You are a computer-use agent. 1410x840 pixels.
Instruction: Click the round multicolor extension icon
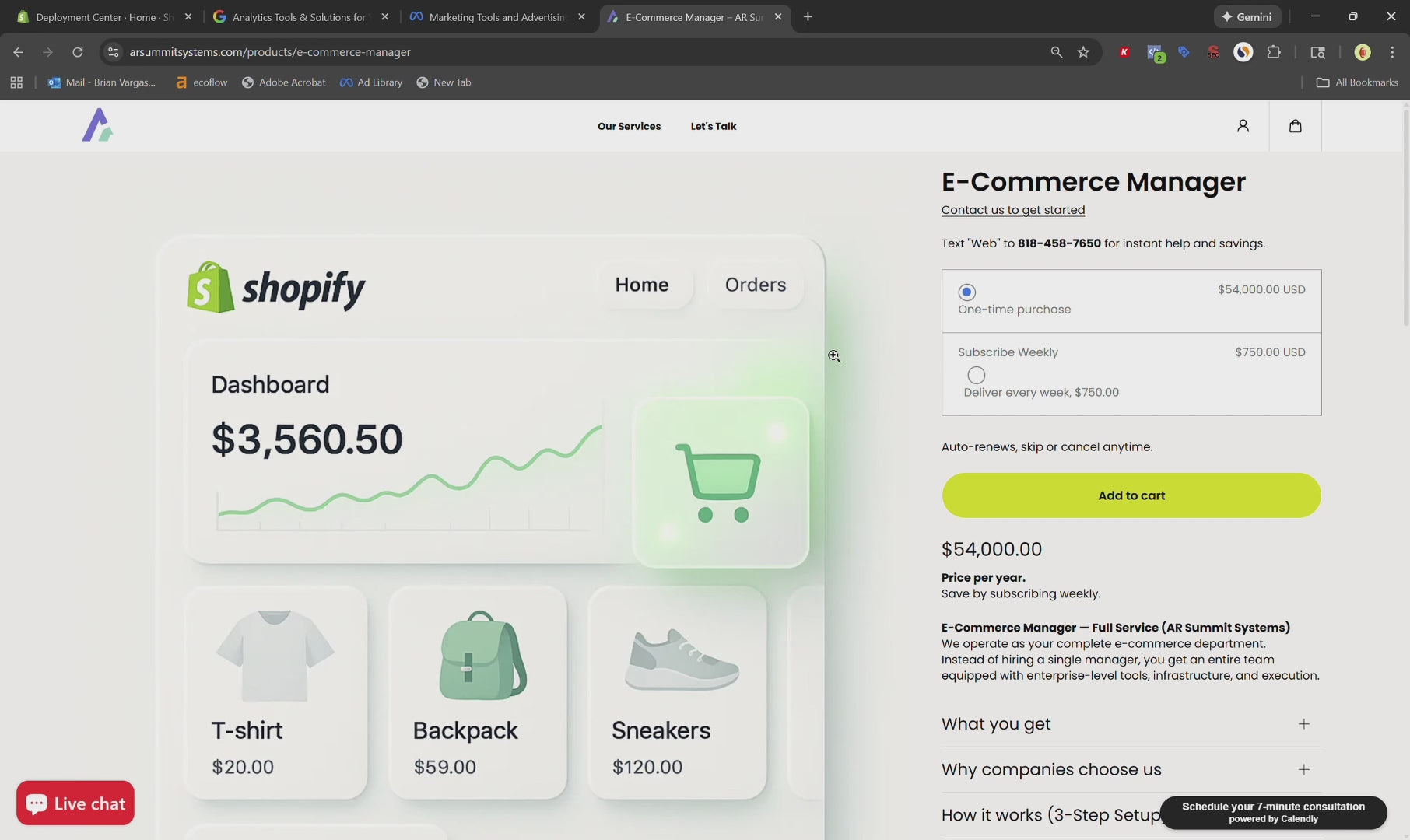pyautogui.click(x=1243, y=52)
